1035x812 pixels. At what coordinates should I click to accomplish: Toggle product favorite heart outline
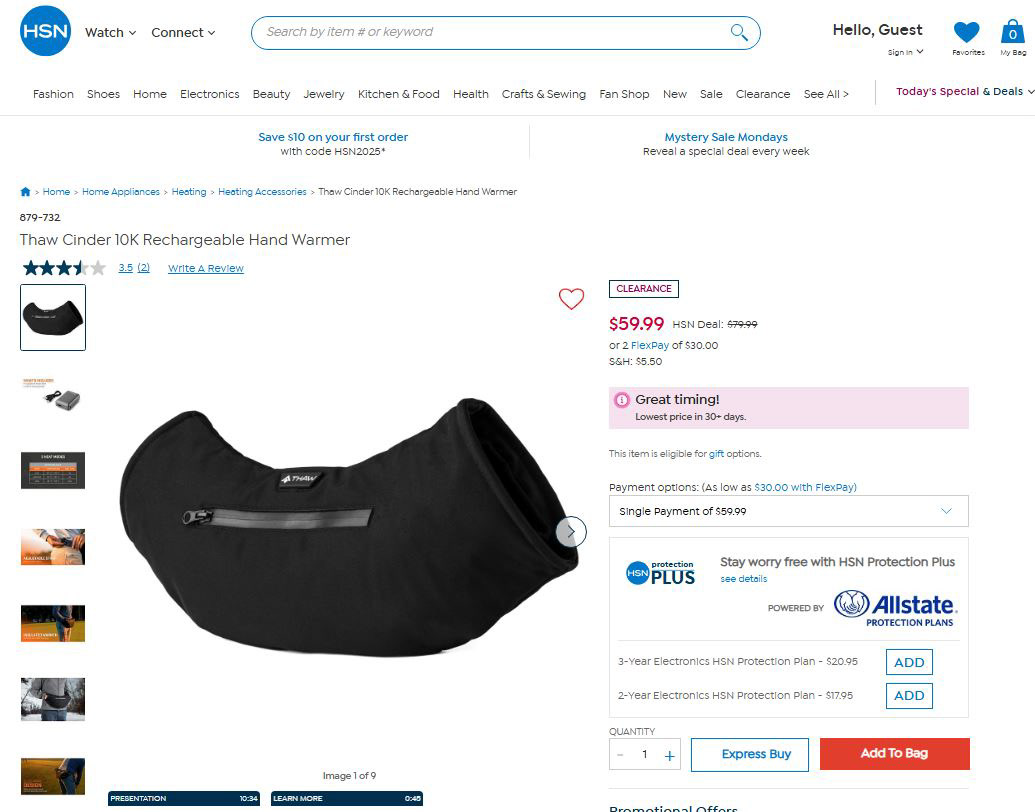tap(572, 299)
